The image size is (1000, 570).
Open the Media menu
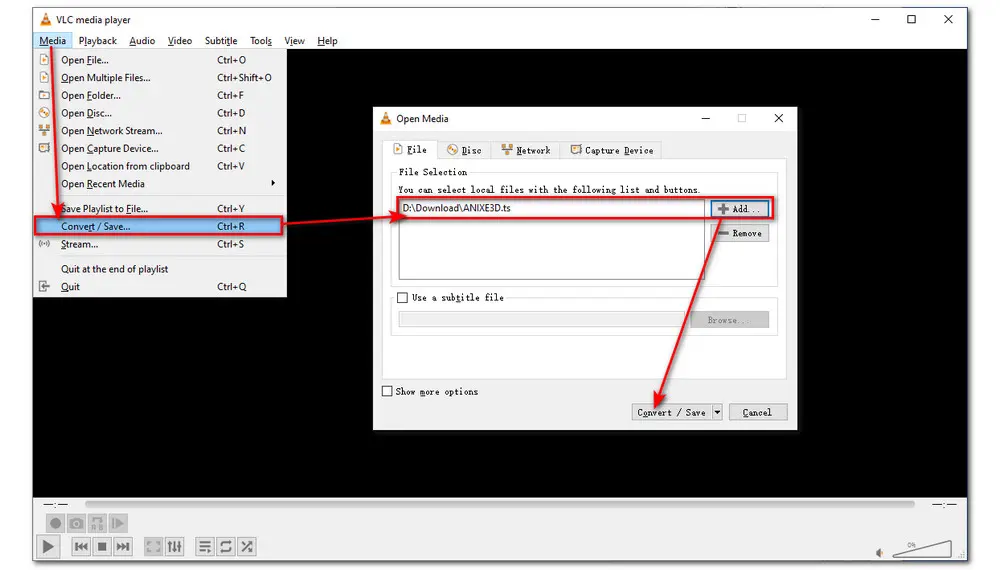[52, 41]
